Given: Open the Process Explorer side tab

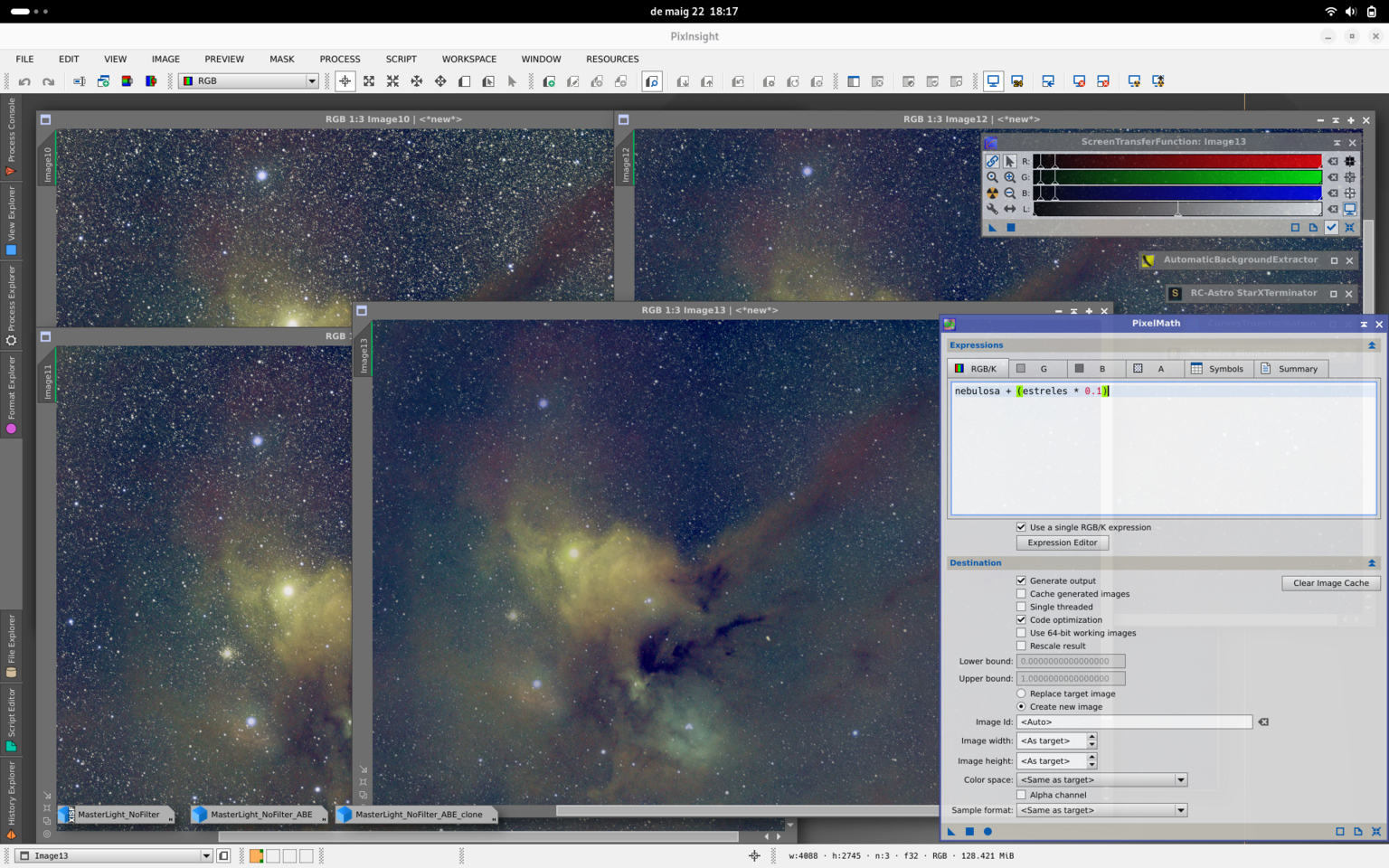Looking at the screenshot, I should coord(11,306).
